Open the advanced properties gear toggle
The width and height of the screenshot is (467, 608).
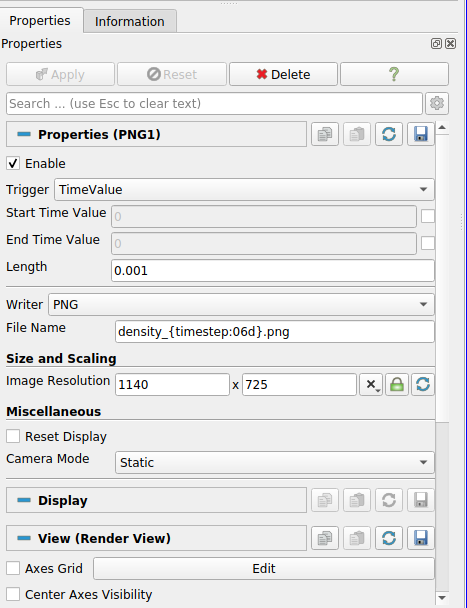tap(437, 104)
